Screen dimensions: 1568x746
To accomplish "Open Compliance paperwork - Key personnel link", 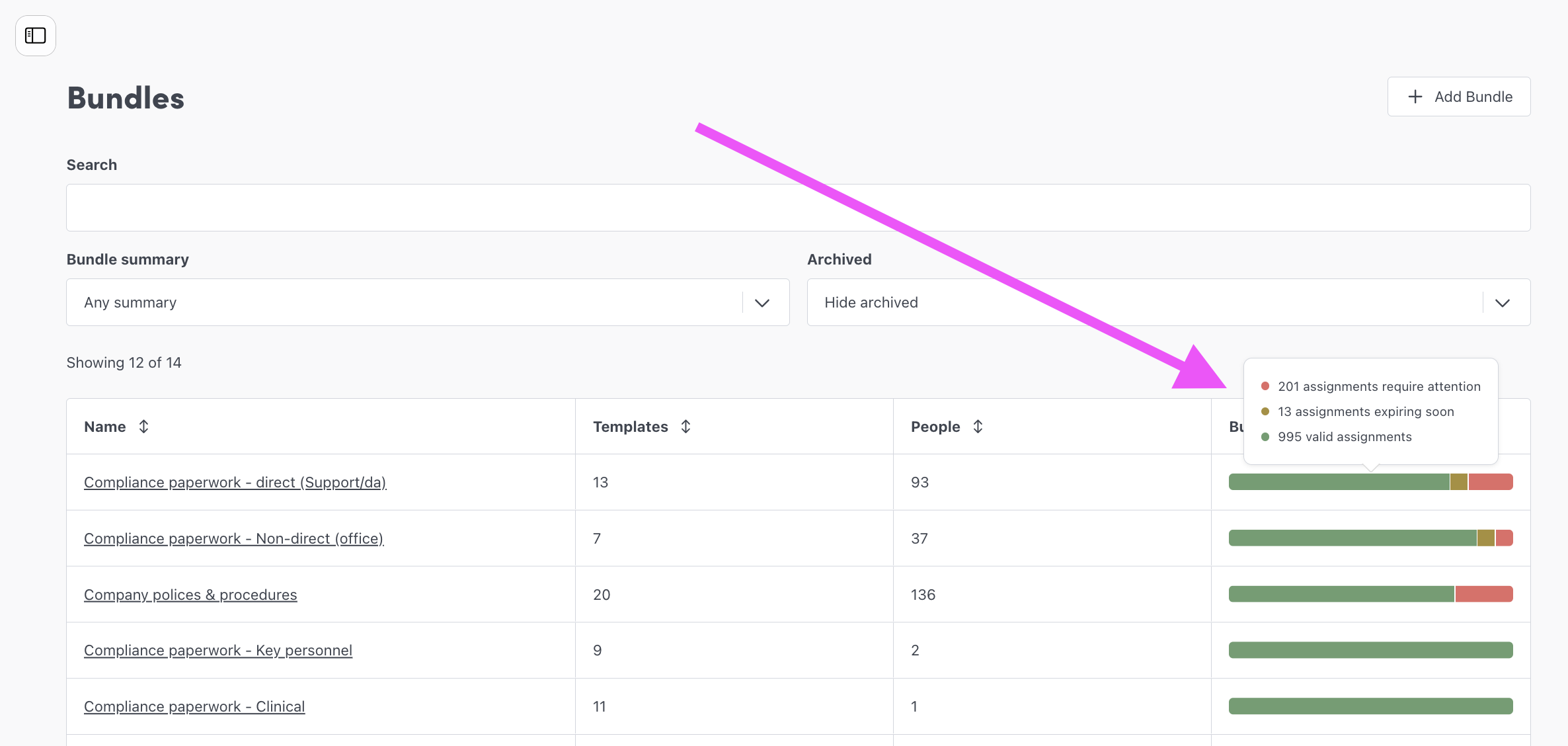I will (x=218, y=650).
